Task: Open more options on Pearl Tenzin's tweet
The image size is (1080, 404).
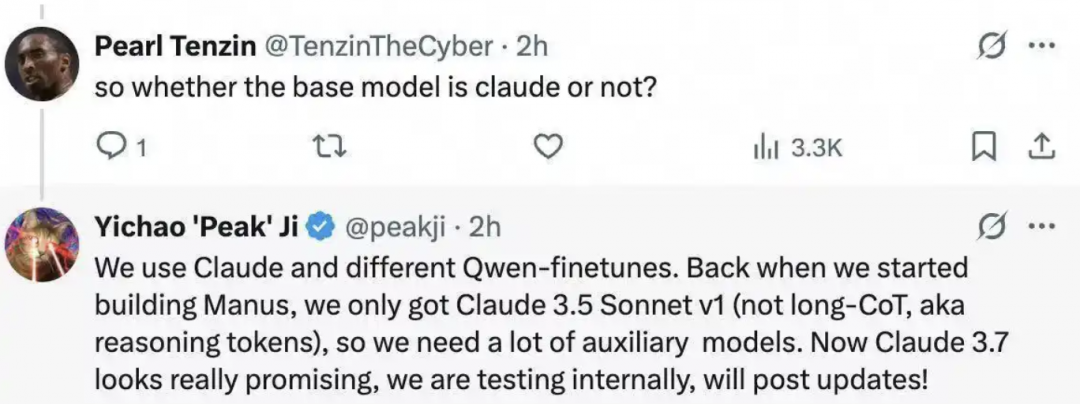Action: (1042, 46)
